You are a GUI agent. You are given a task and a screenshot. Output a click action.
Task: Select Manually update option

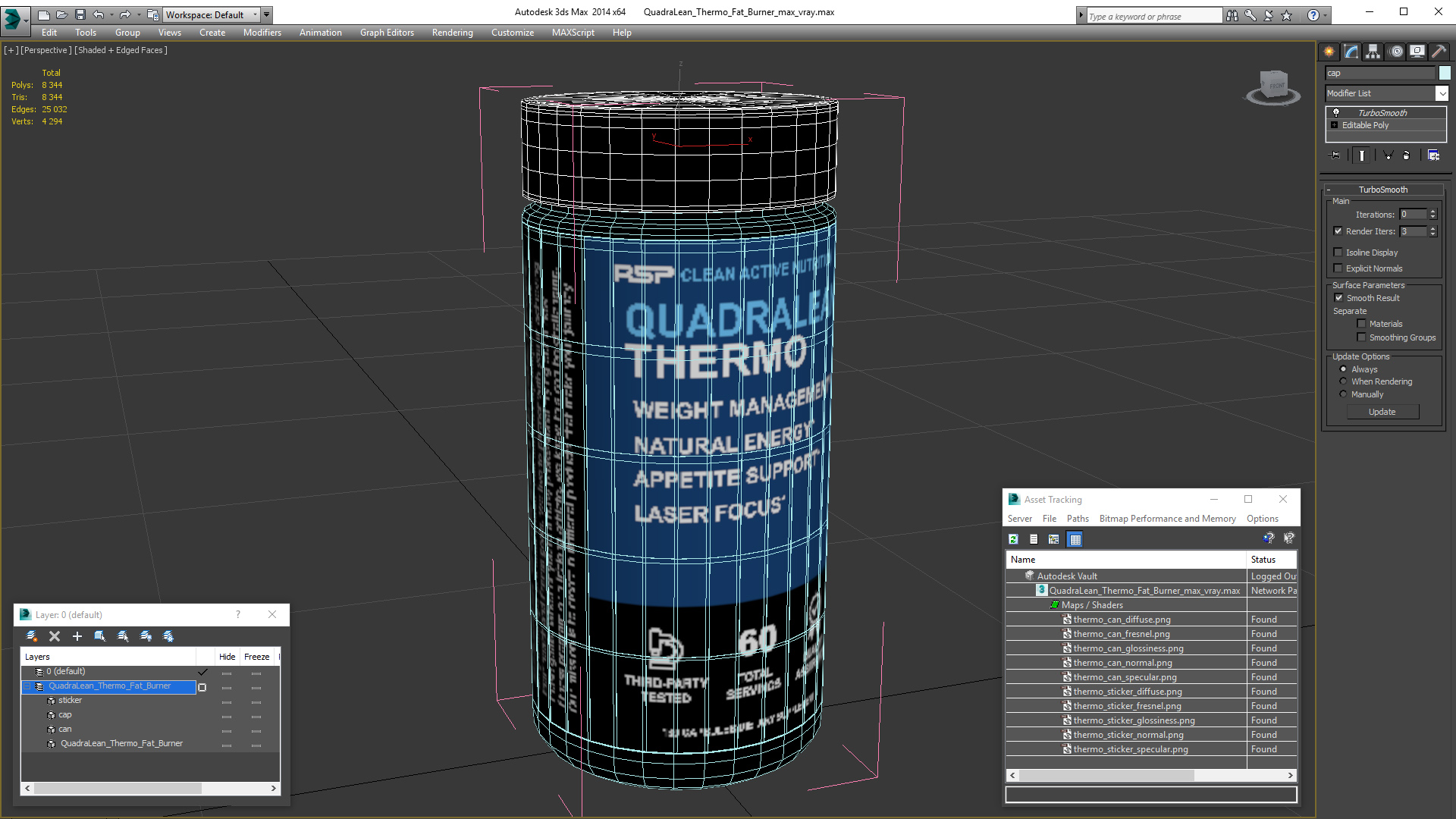click(x=1343, y=394)
